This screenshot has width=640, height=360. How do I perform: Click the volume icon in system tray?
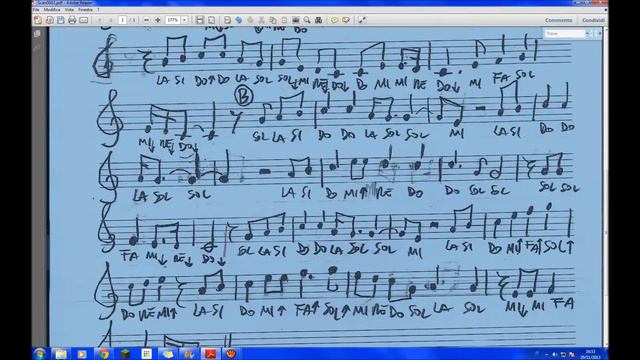click(x=554, y=354)
